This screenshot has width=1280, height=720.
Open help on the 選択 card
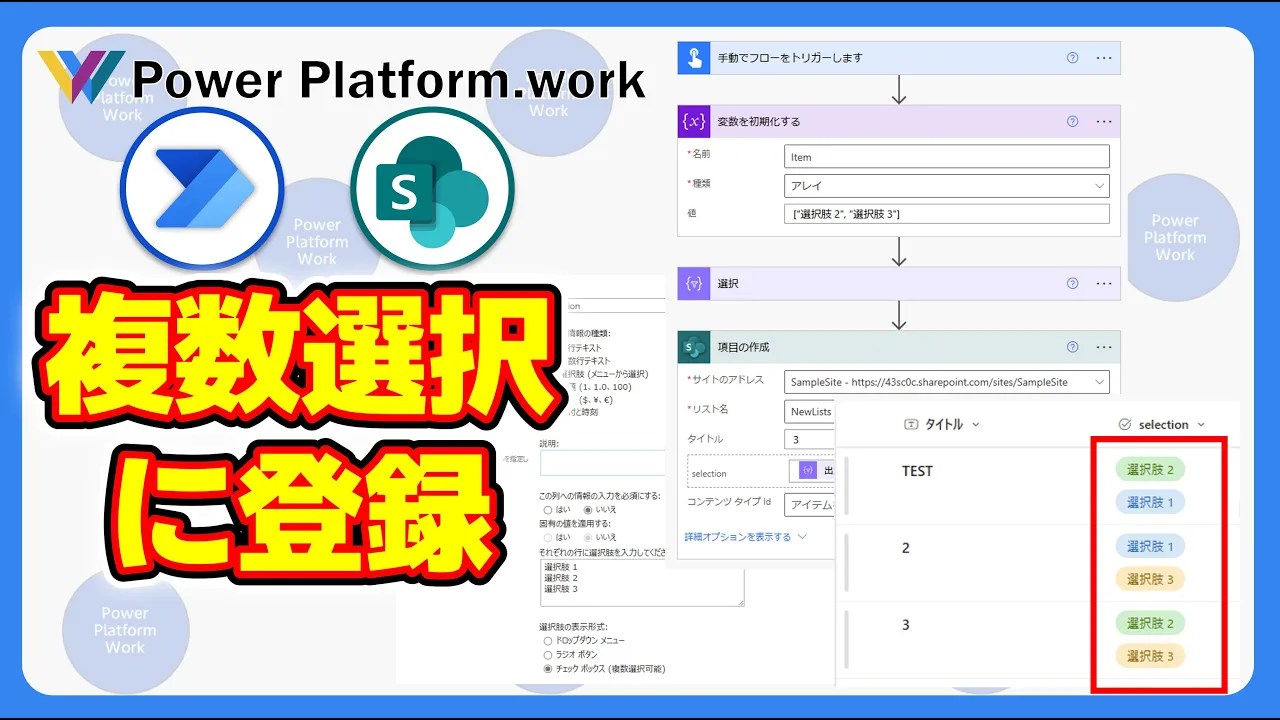pyautogui.click(x=1073, y=283)
